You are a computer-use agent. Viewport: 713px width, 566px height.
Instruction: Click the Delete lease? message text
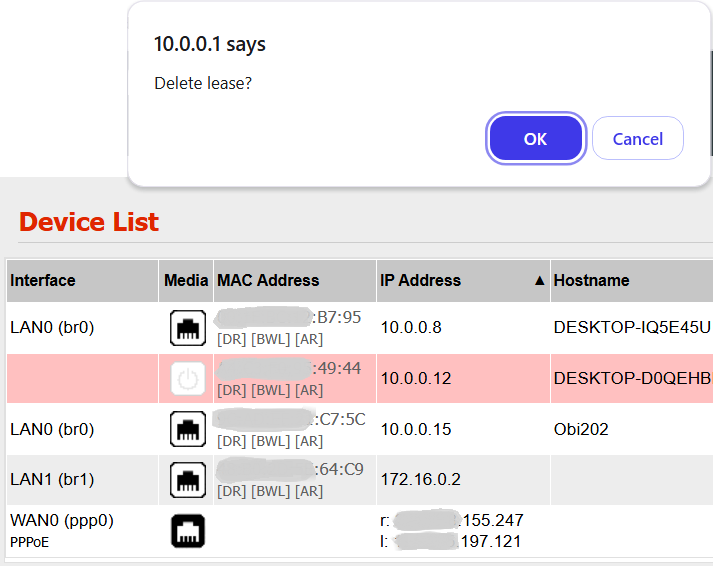click(203, 83)
